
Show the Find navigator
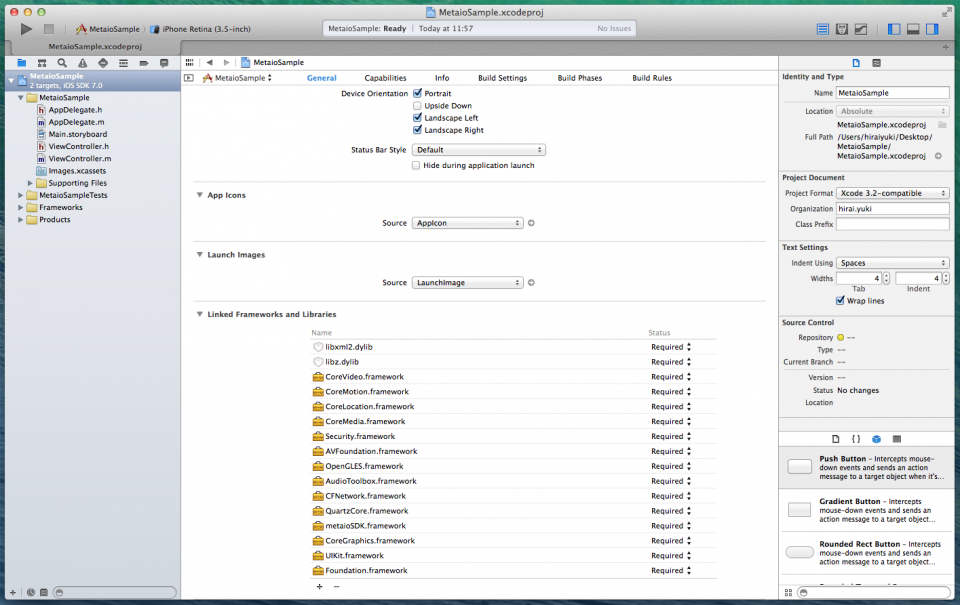[62, 62]
